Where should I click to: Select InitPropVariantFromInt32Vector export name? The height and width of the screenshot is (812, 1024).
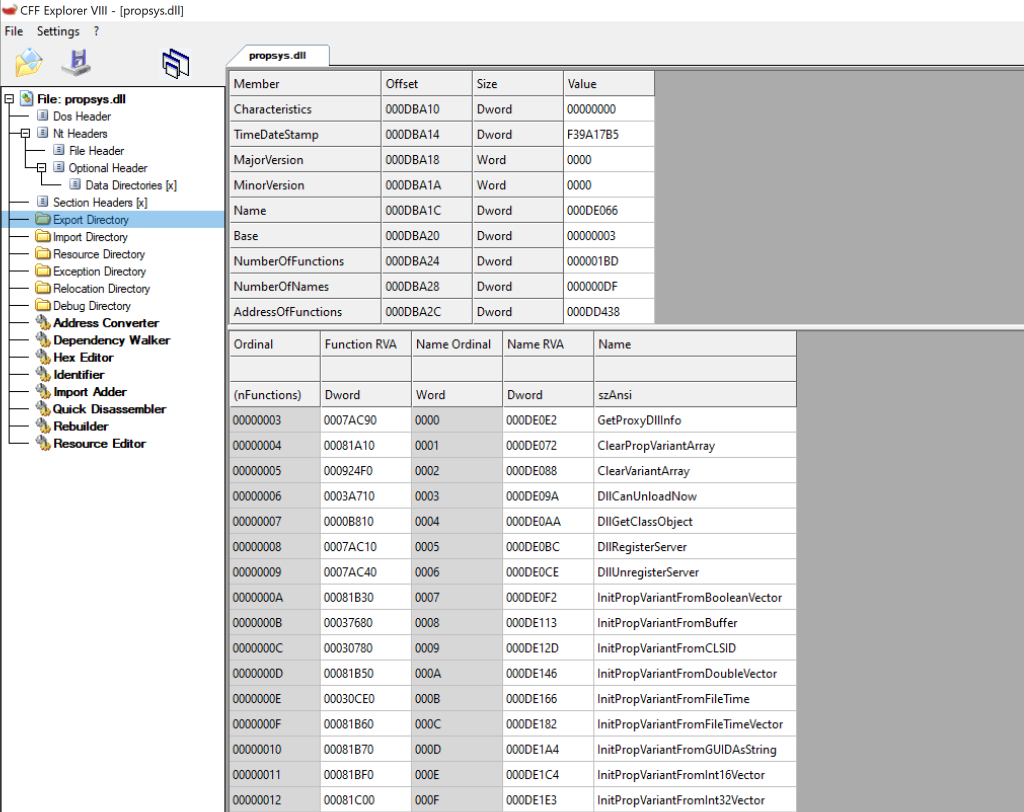(680, 800)
